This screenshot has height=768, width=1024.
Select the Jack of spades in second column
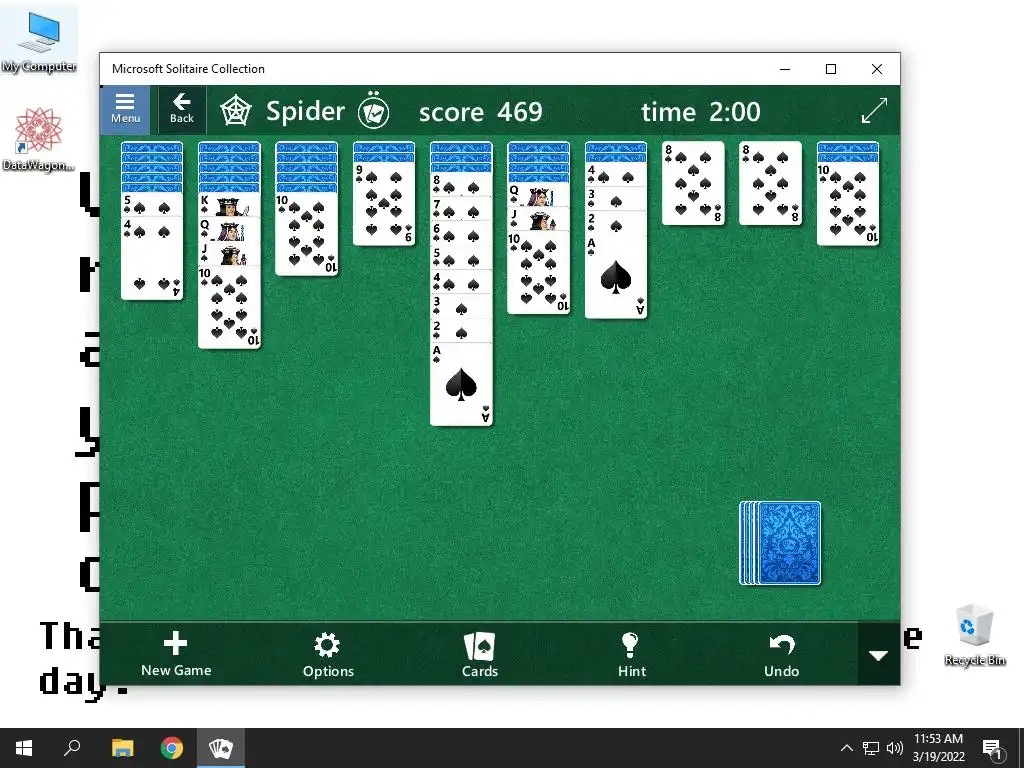(x=229, y=254)
